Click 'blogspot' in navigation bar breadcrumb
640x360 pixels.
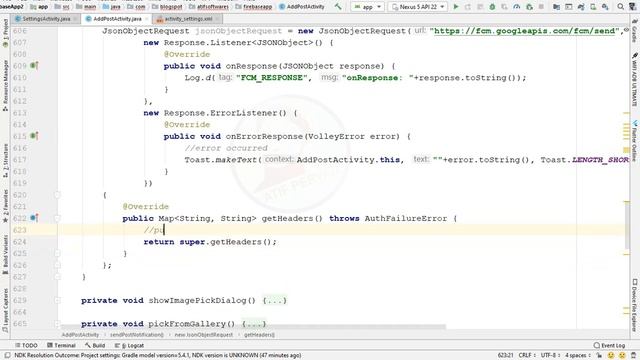coord(168,7)
